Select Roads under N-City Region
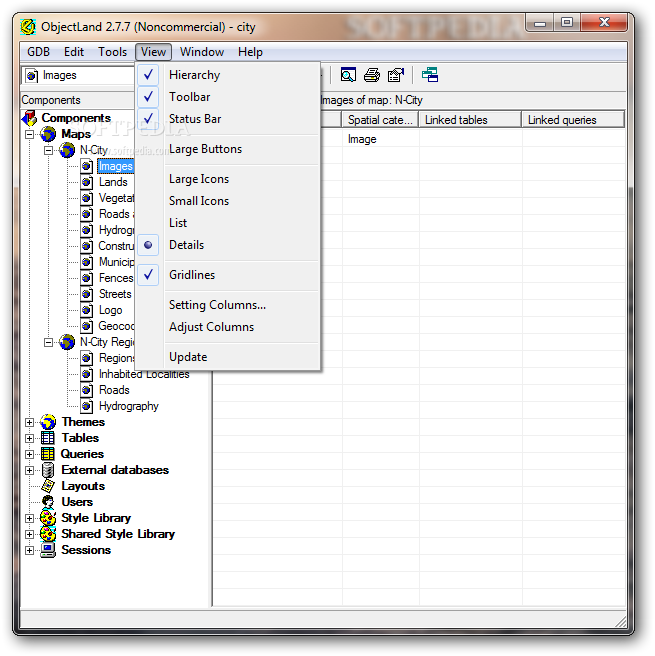655x656 pixels. tap(114, 390)
